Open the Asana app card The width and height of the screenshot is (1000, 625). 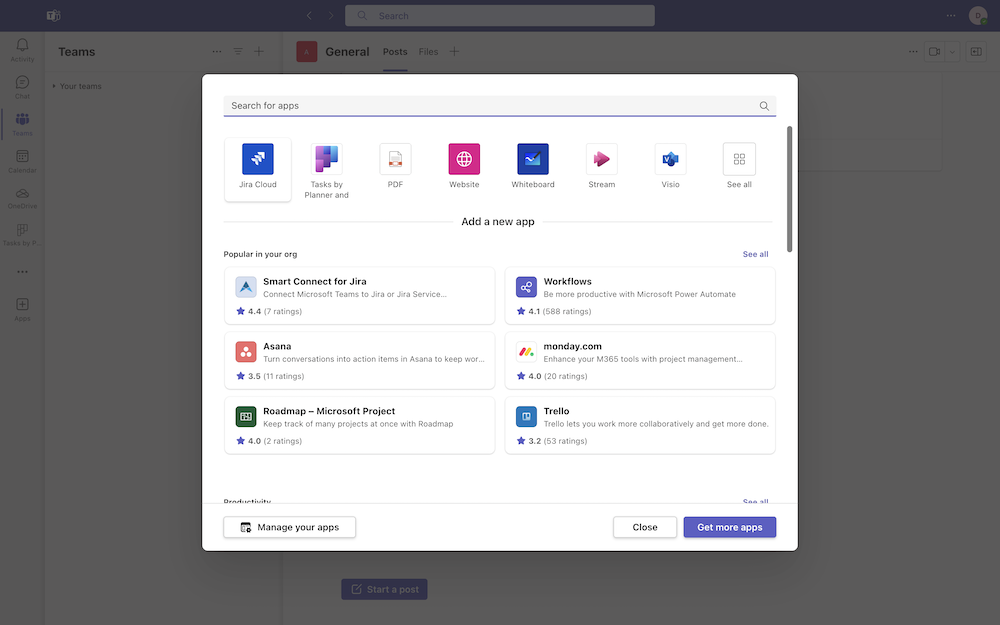coord(360,360)
